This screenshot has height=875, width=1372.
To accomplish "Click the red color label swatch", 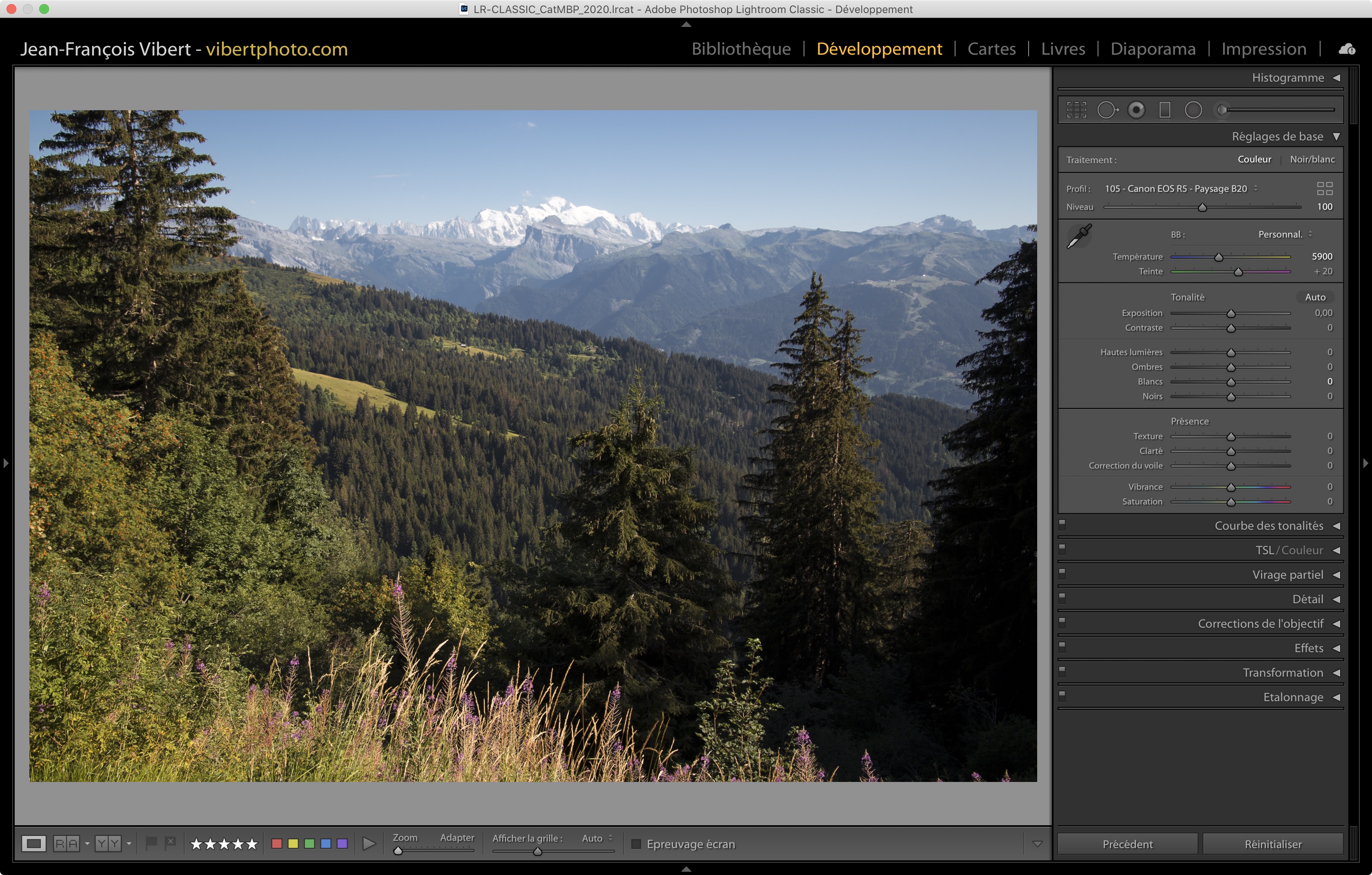I will point(277,843).
